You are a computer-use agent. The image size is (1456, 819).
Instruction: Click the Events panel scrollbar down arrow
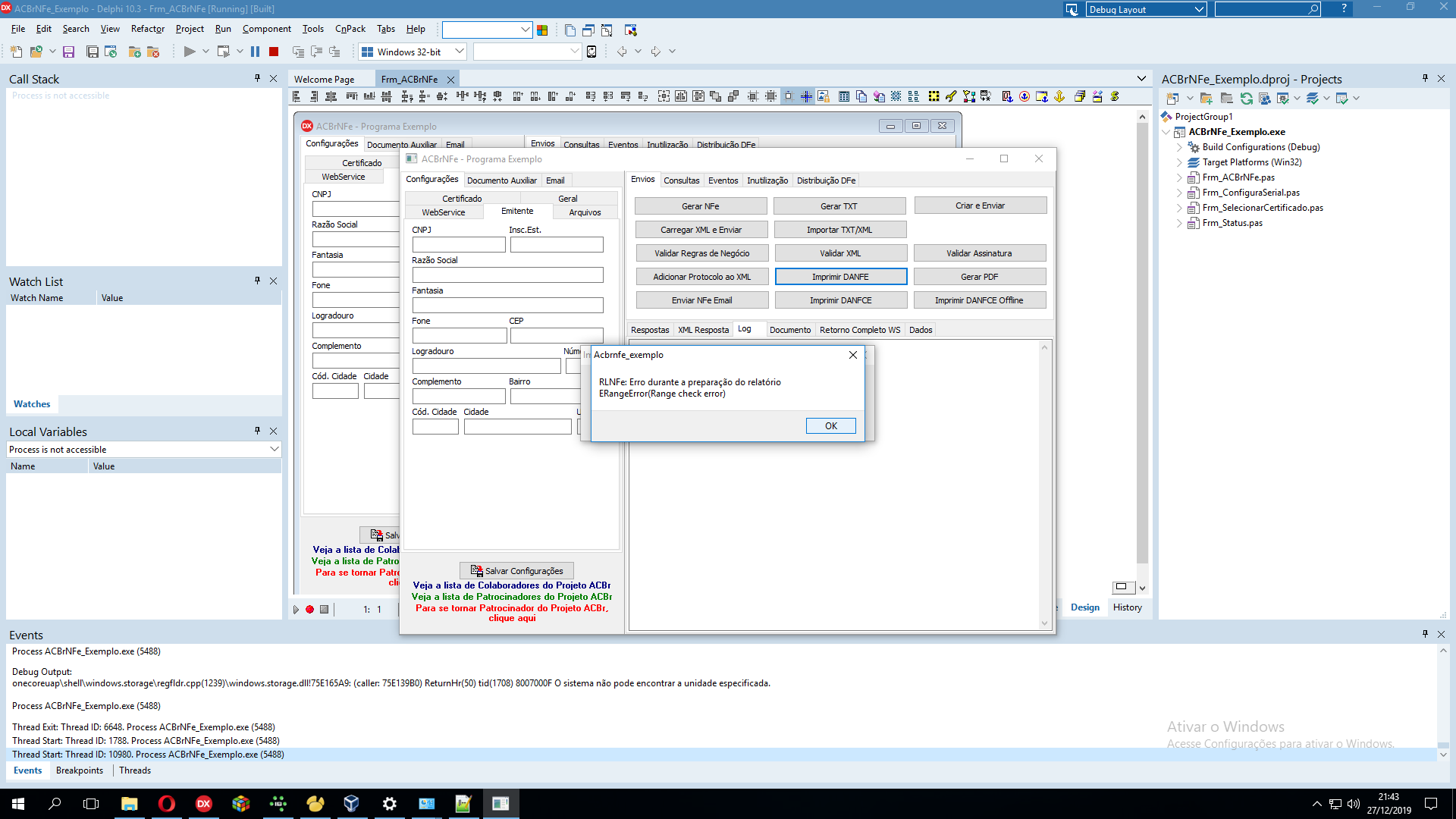(x=1443, y=755)
